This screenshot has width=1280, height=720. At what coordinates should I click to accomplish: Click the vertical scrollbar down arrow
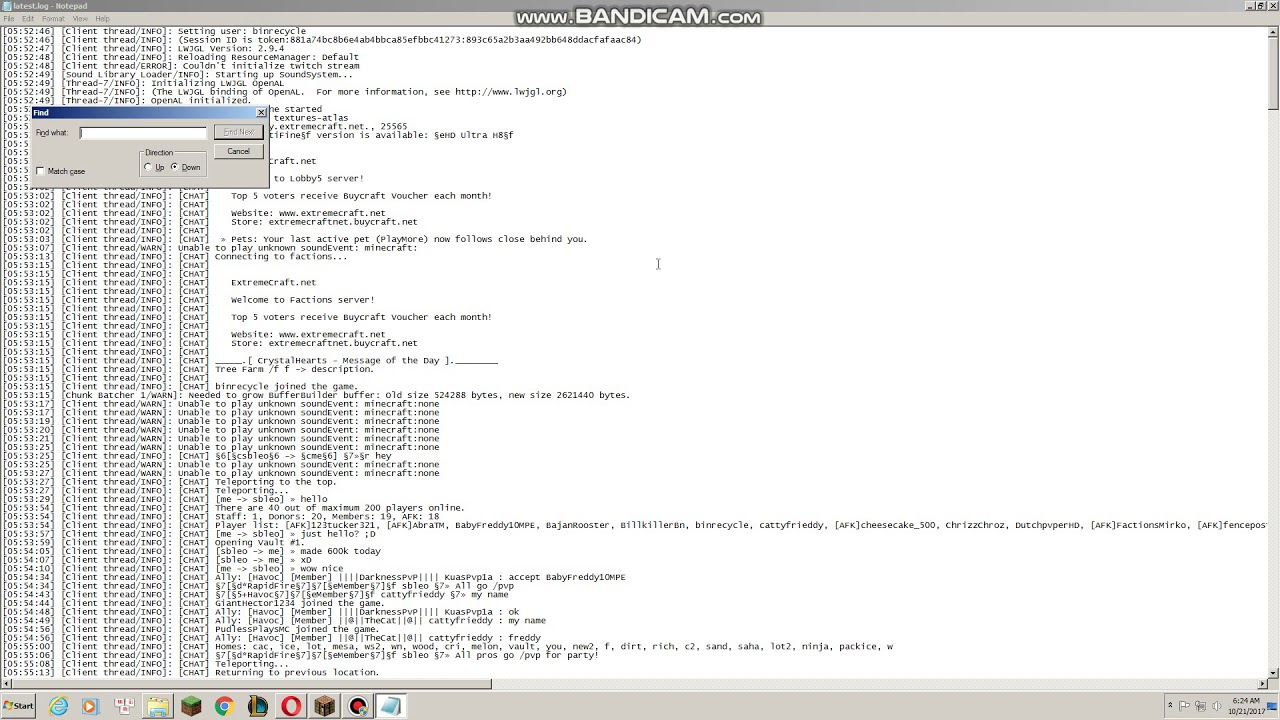click(x=1273, y=671)
